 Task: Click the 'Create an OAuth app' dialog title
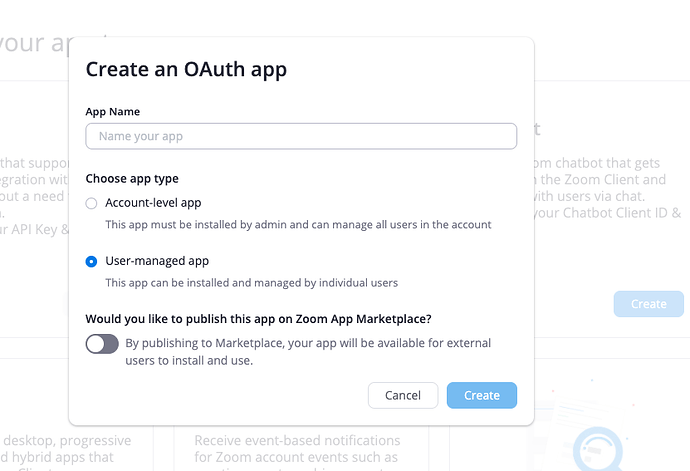(x=186, y=69)
